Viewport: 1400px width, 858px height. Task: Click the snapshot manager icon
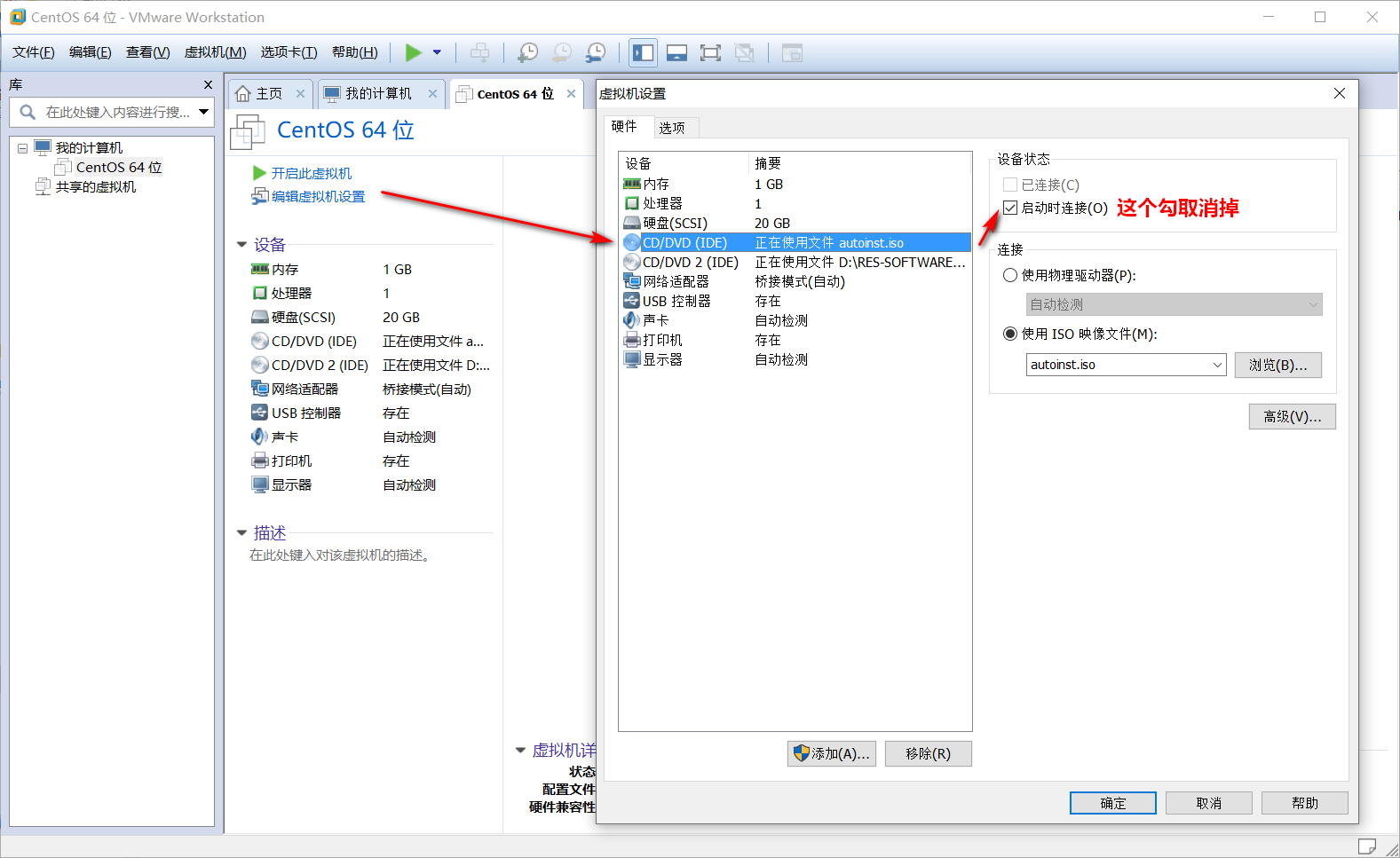pyautogui.click(x=596, y=52)
